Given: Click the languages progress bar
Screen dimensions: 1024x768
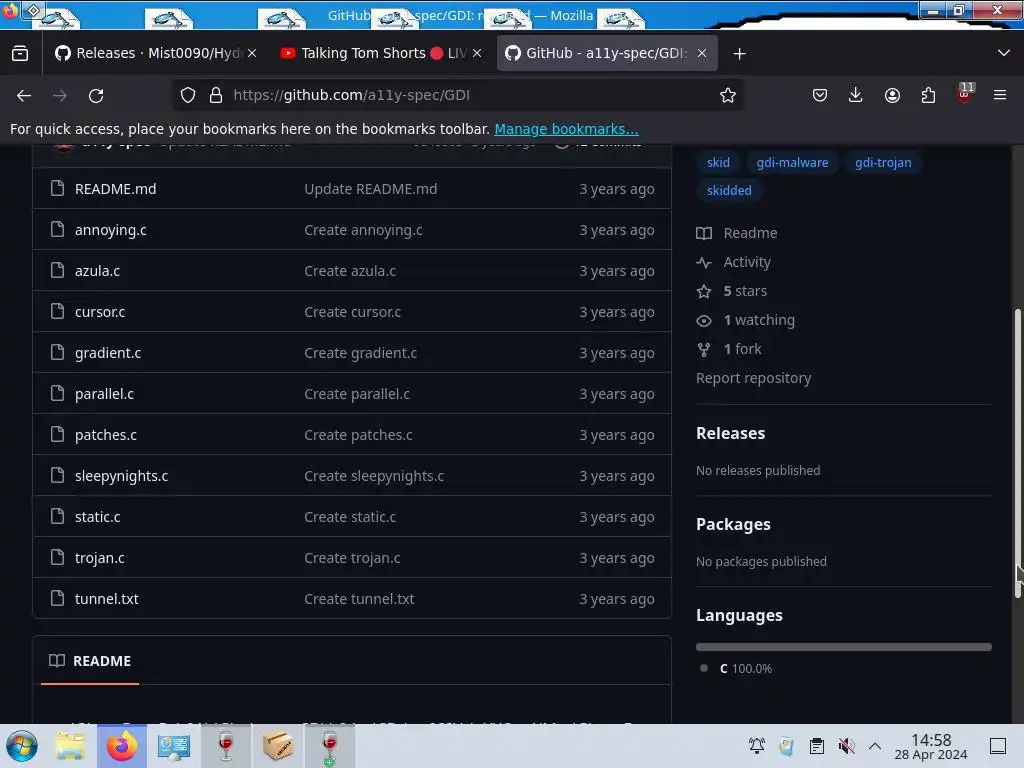Looking at the screenshot, I should coord(843,647).
